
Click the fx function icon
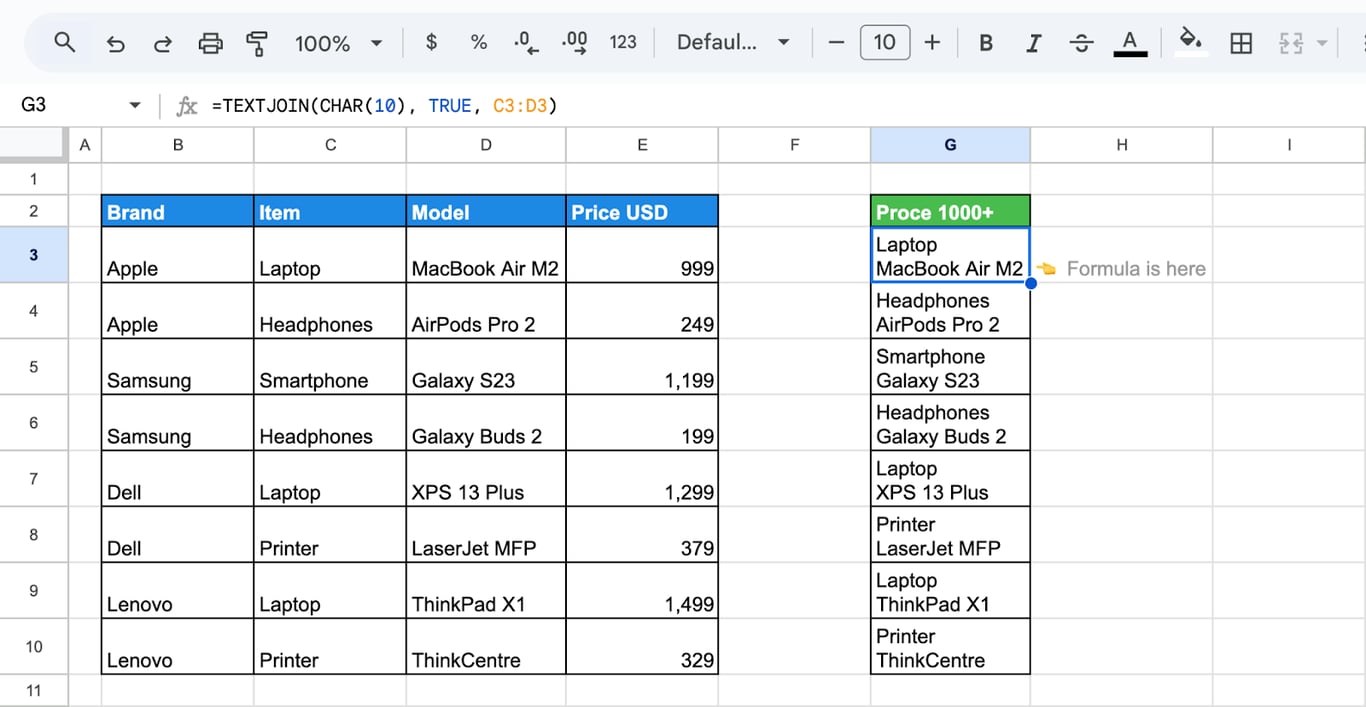(187, 106)
